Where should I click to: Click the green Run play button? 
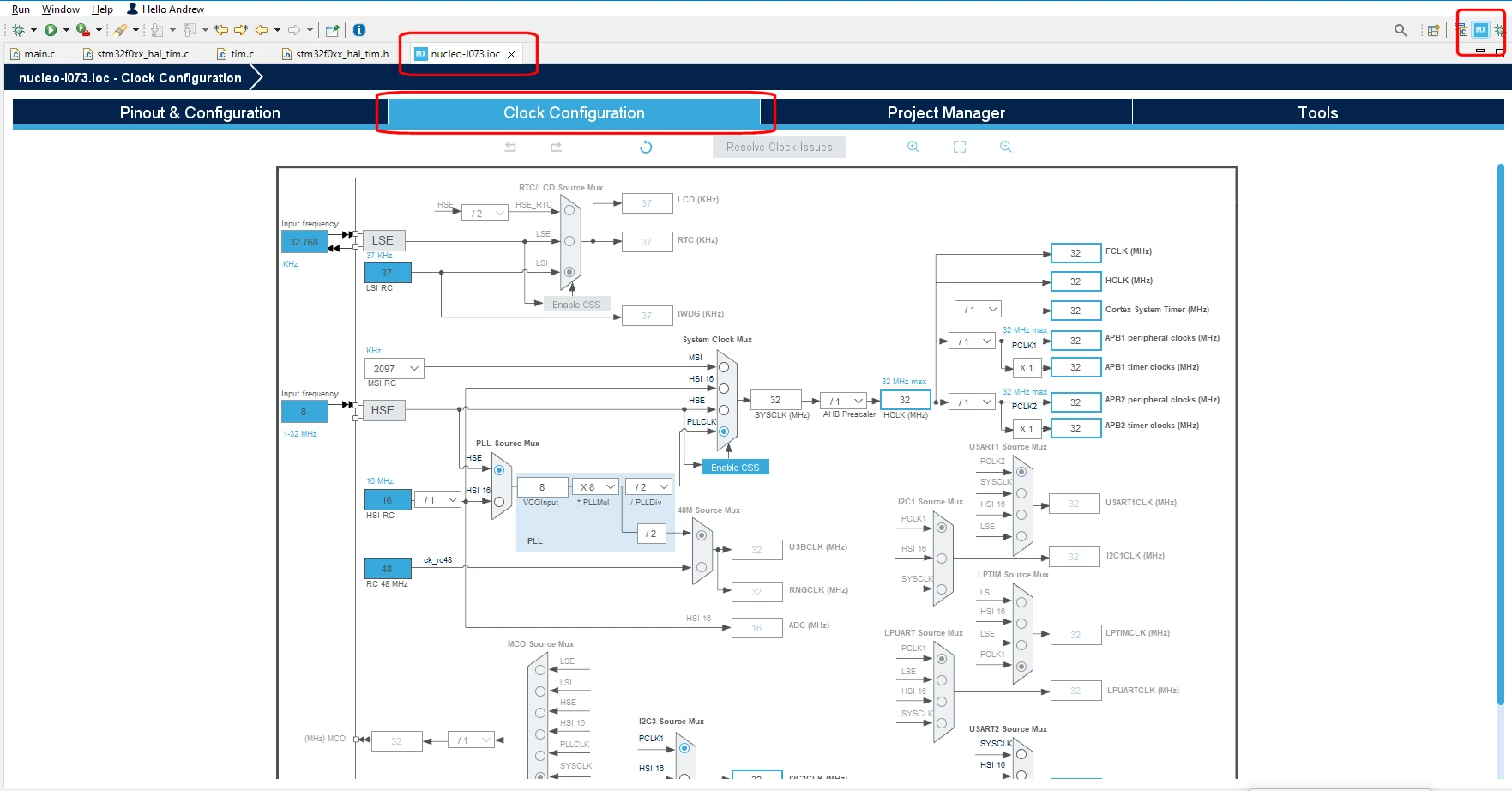[x=51, y=30]
